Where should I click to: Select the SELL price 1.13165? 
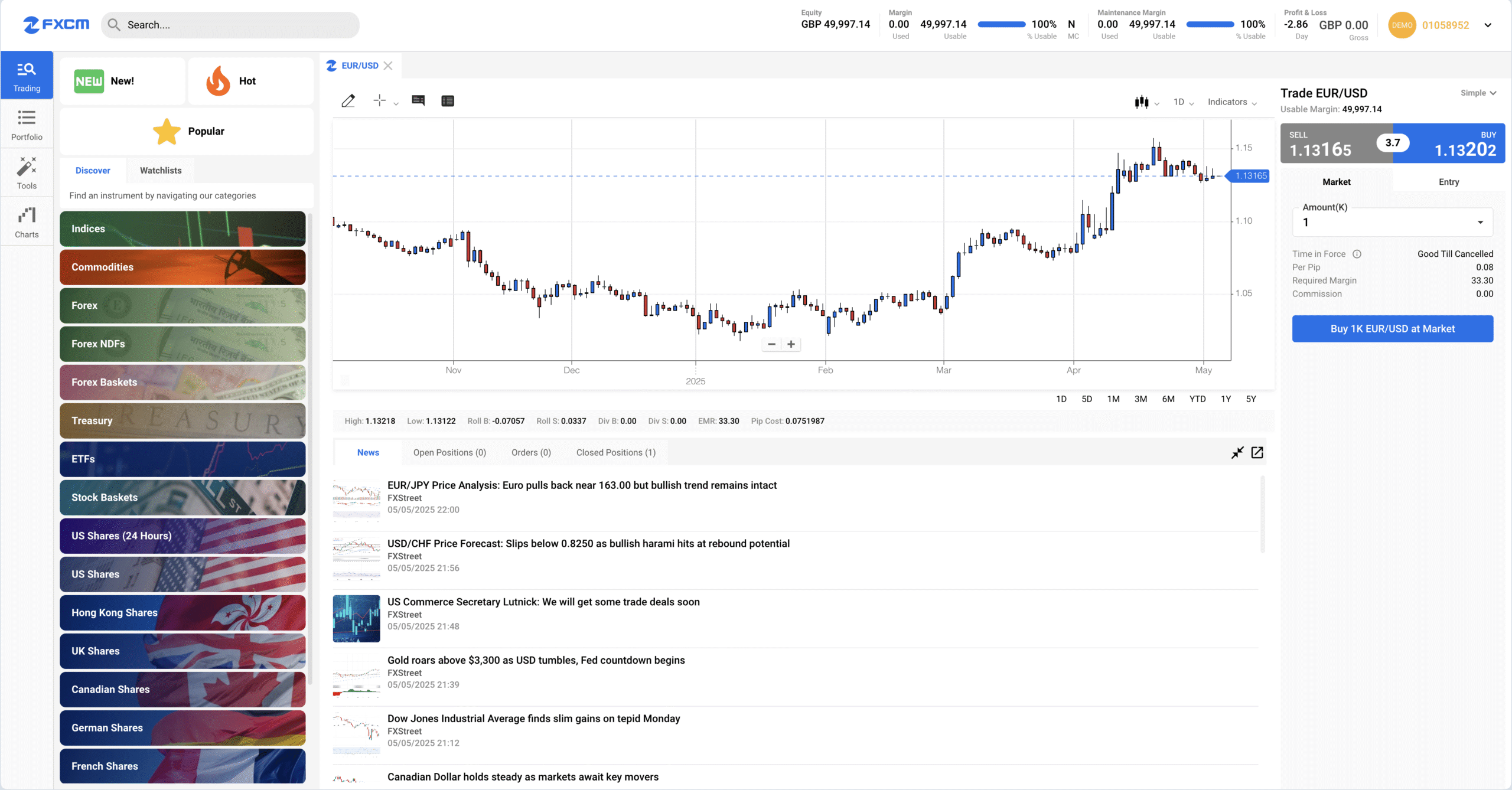click(1336, 143)
